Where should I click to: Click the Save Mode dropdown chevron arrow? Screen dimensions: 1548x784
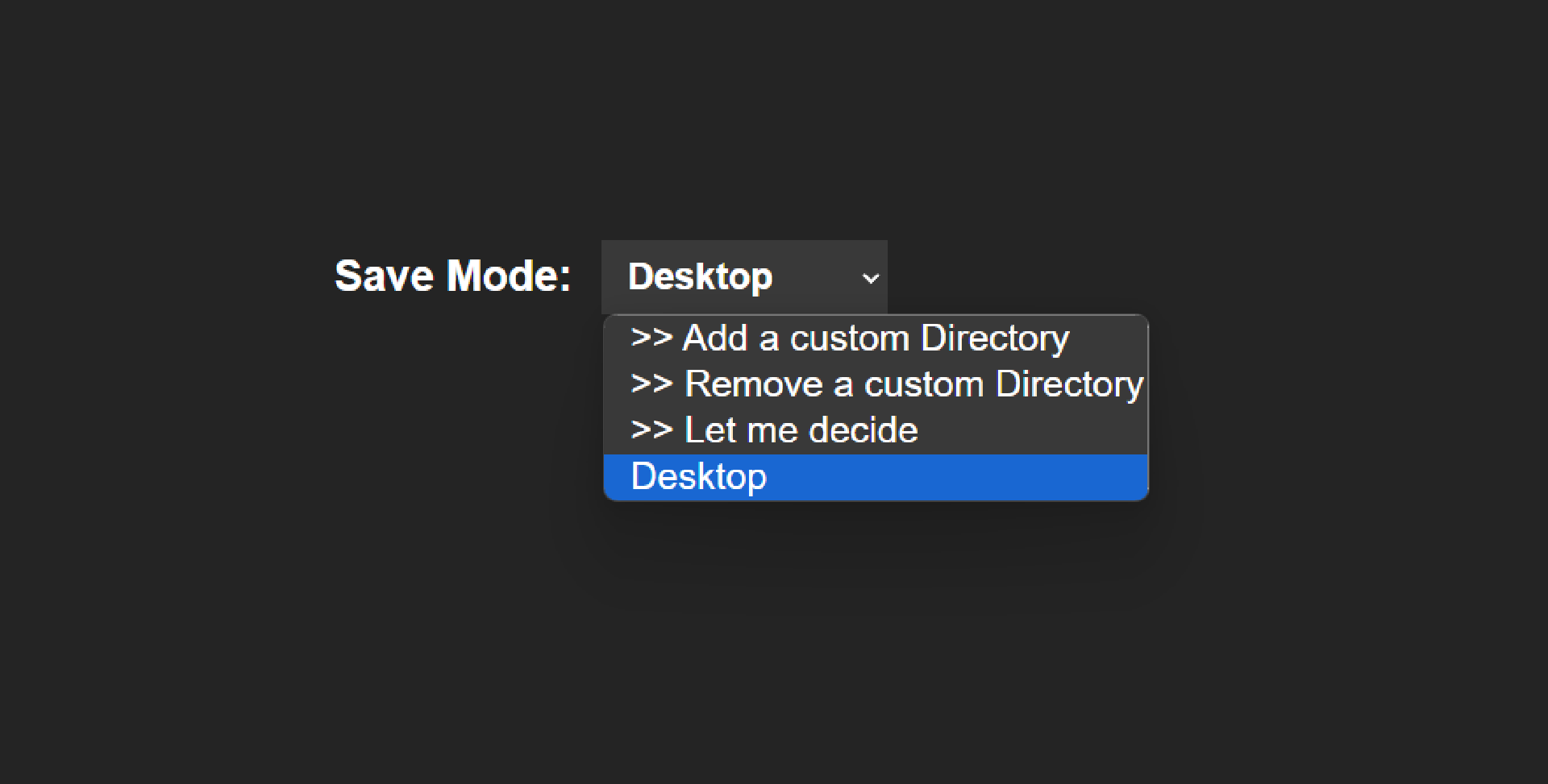(870, 279)
